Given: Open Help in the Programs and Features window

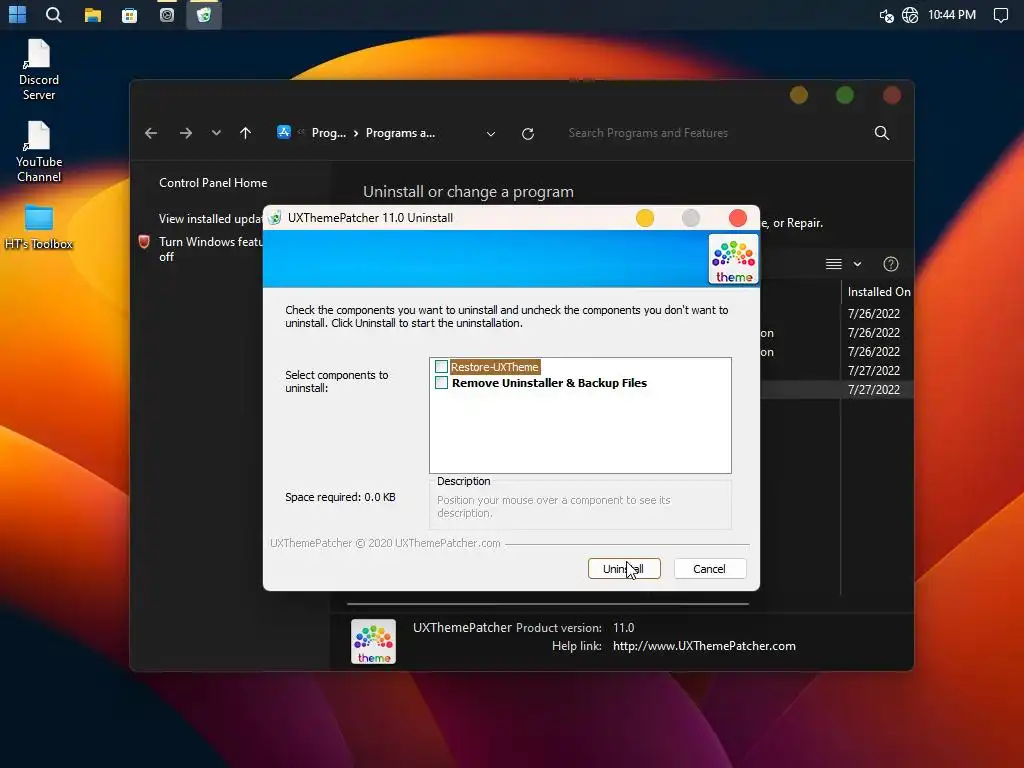Looking at the screenshot, I should (x=891, y=264).
